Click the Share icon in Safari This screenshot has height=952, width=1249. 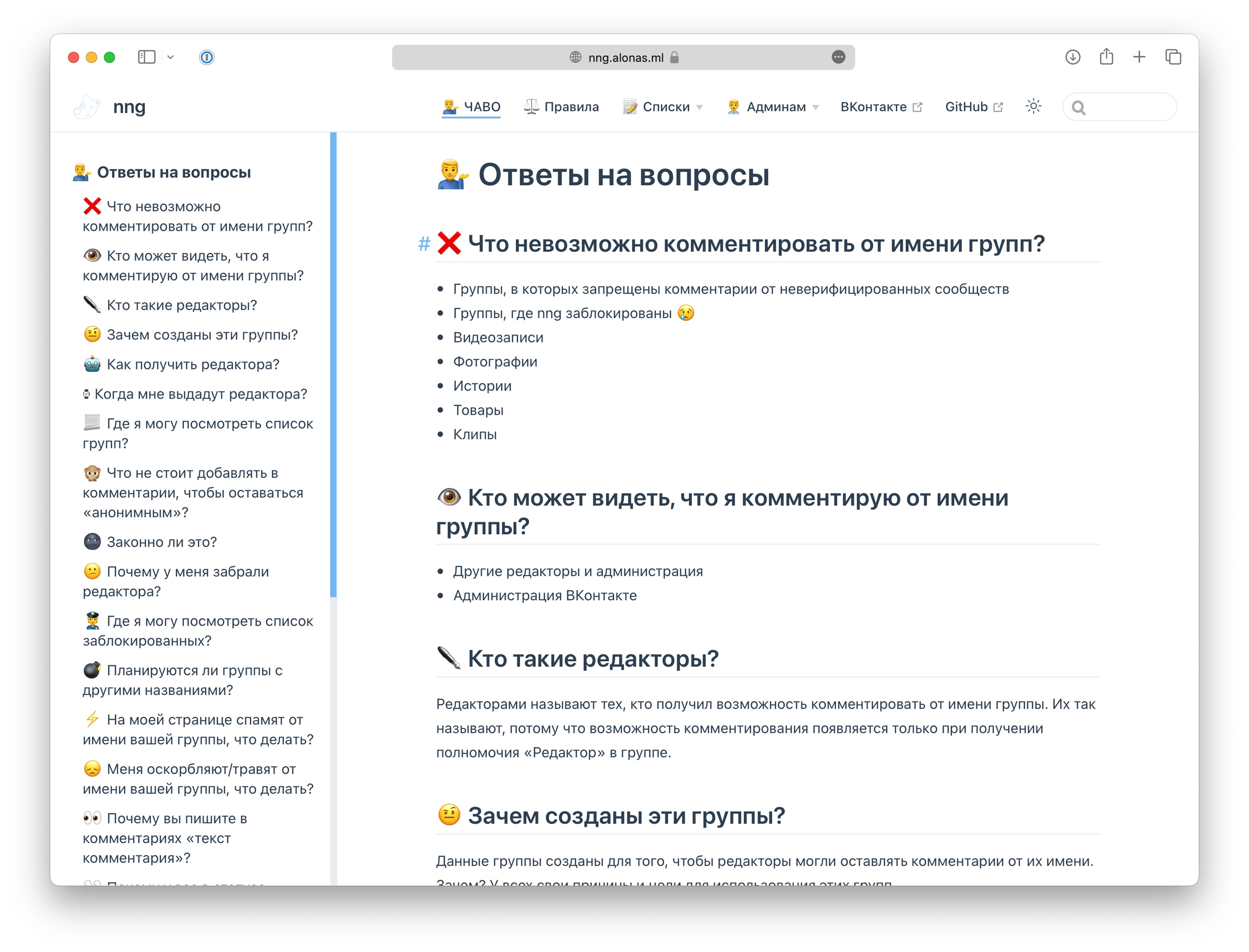[x=1106, y=57]
